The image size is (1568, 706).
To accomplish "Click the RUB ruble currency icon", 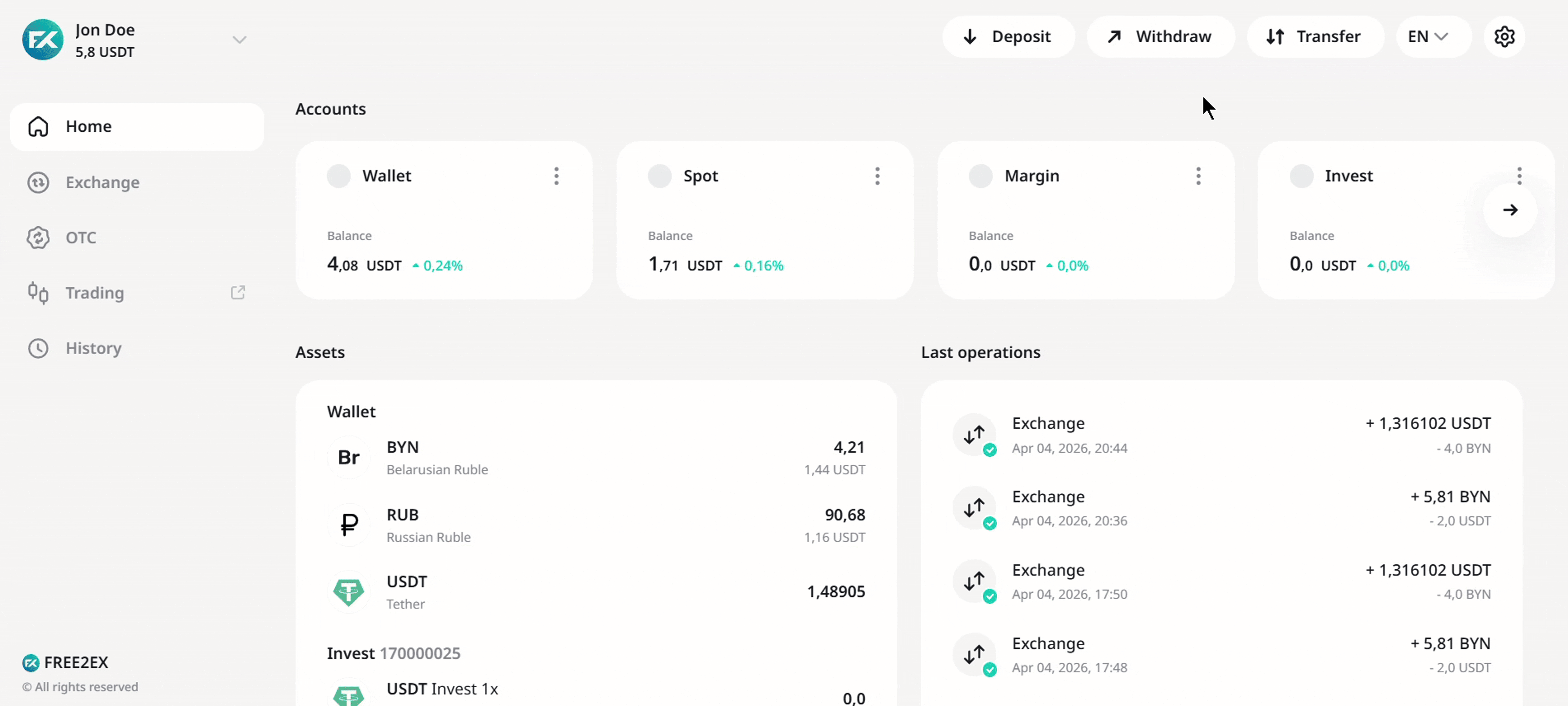I will [x=349, y=525].
